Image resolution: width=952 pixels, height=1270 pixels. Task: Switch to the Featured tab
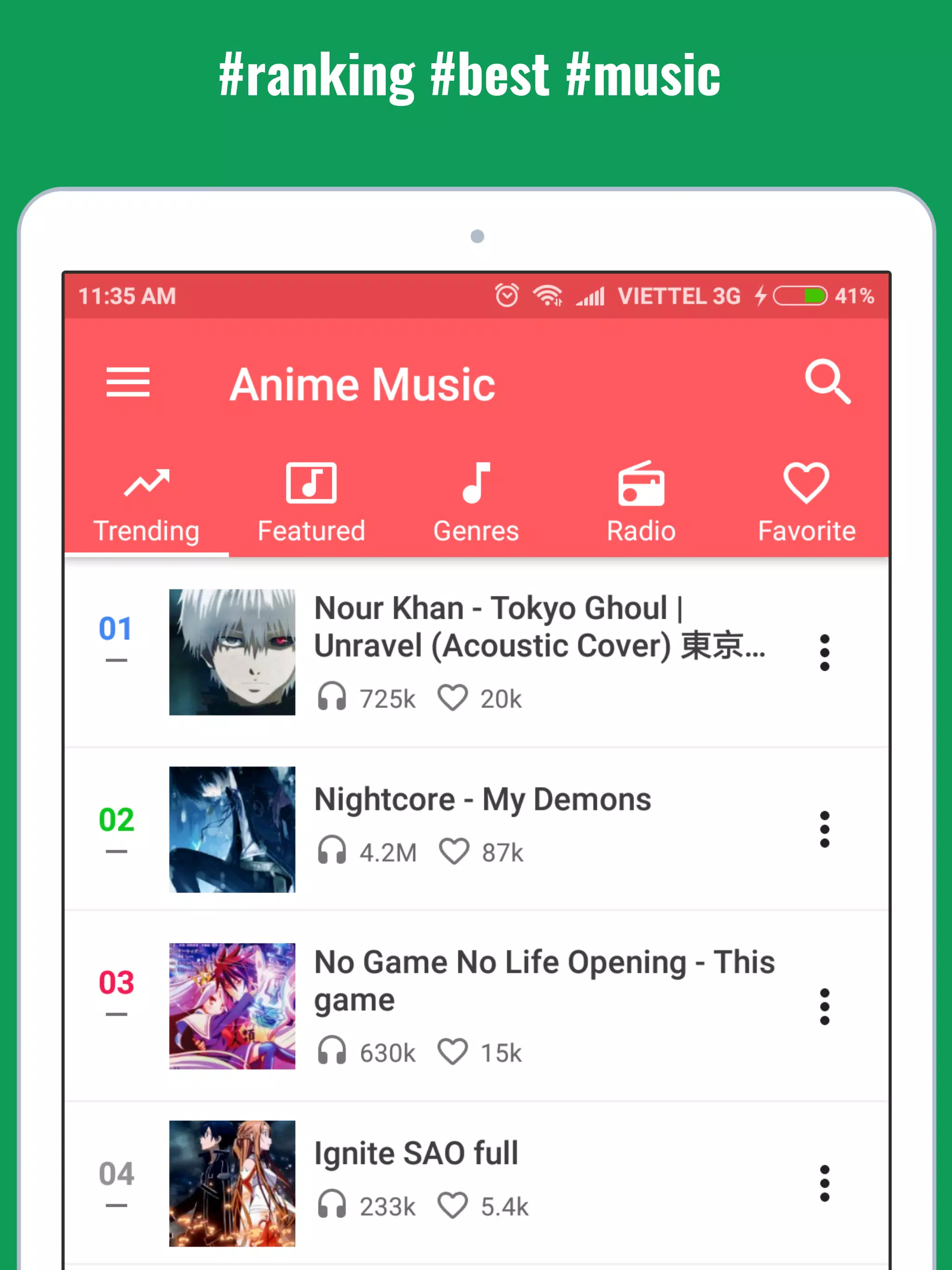pyautogui.click(x=310, y=501)
